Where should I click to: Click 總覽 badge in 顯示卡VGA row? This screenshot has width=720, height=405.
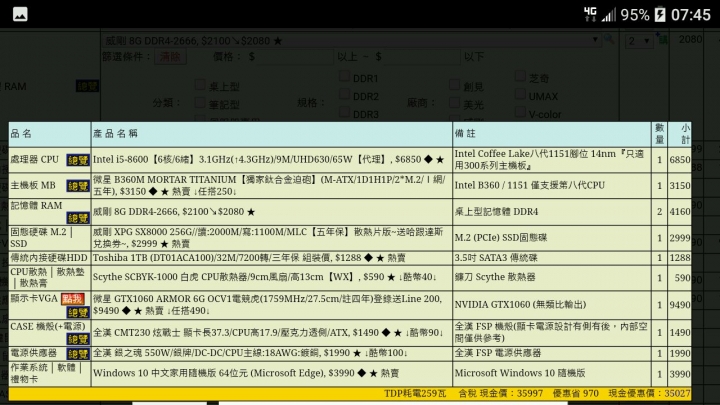78,313
